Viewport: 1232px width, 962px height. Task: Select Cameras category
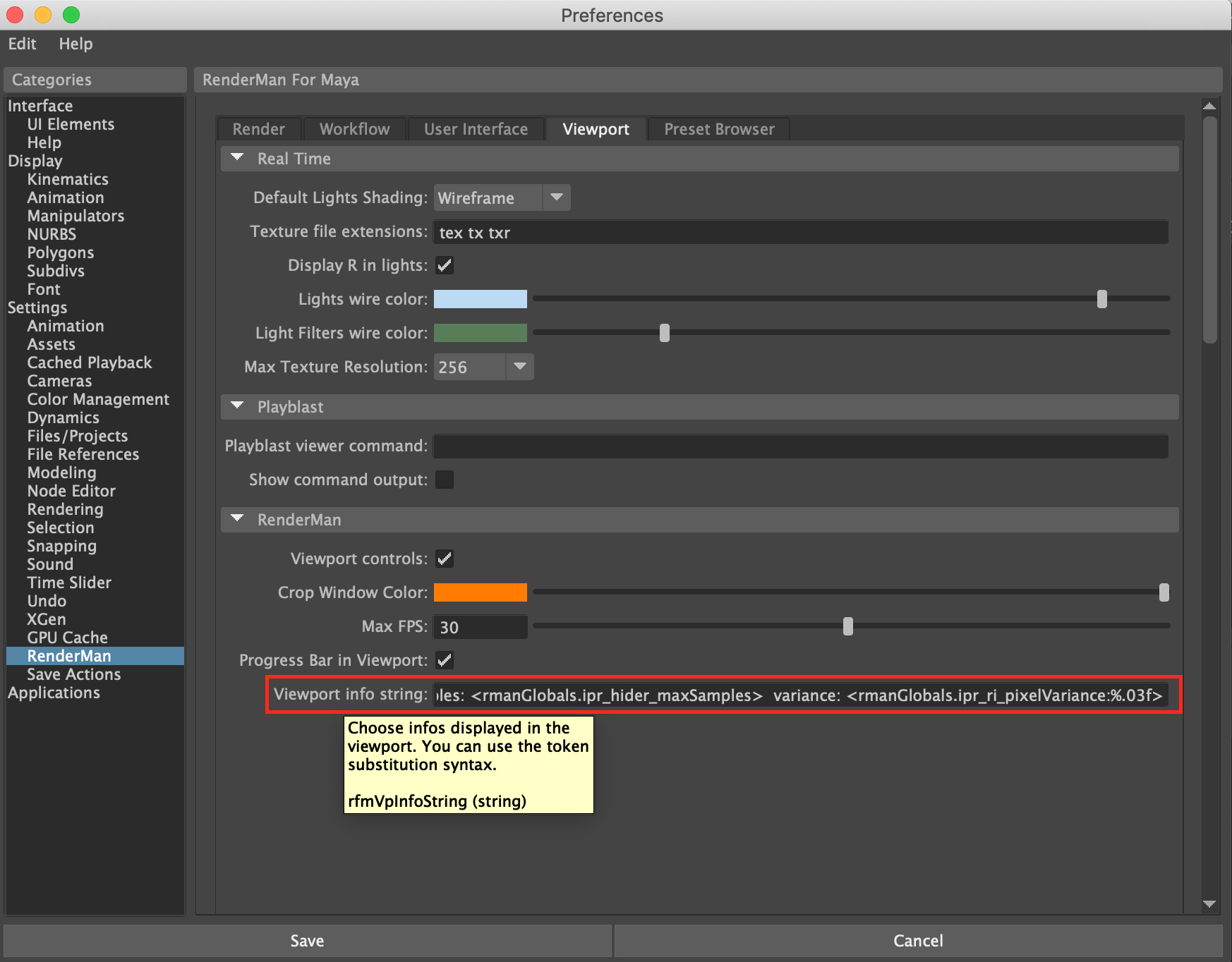[60, 381]
